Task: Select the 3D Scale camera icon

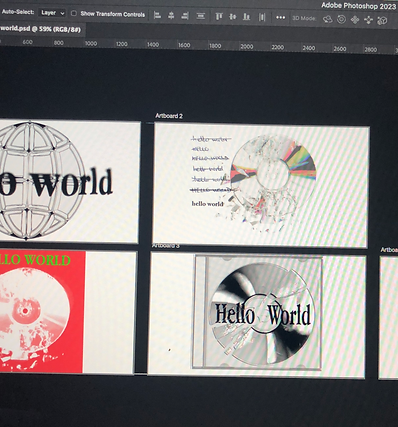Action: coord(382,20)
